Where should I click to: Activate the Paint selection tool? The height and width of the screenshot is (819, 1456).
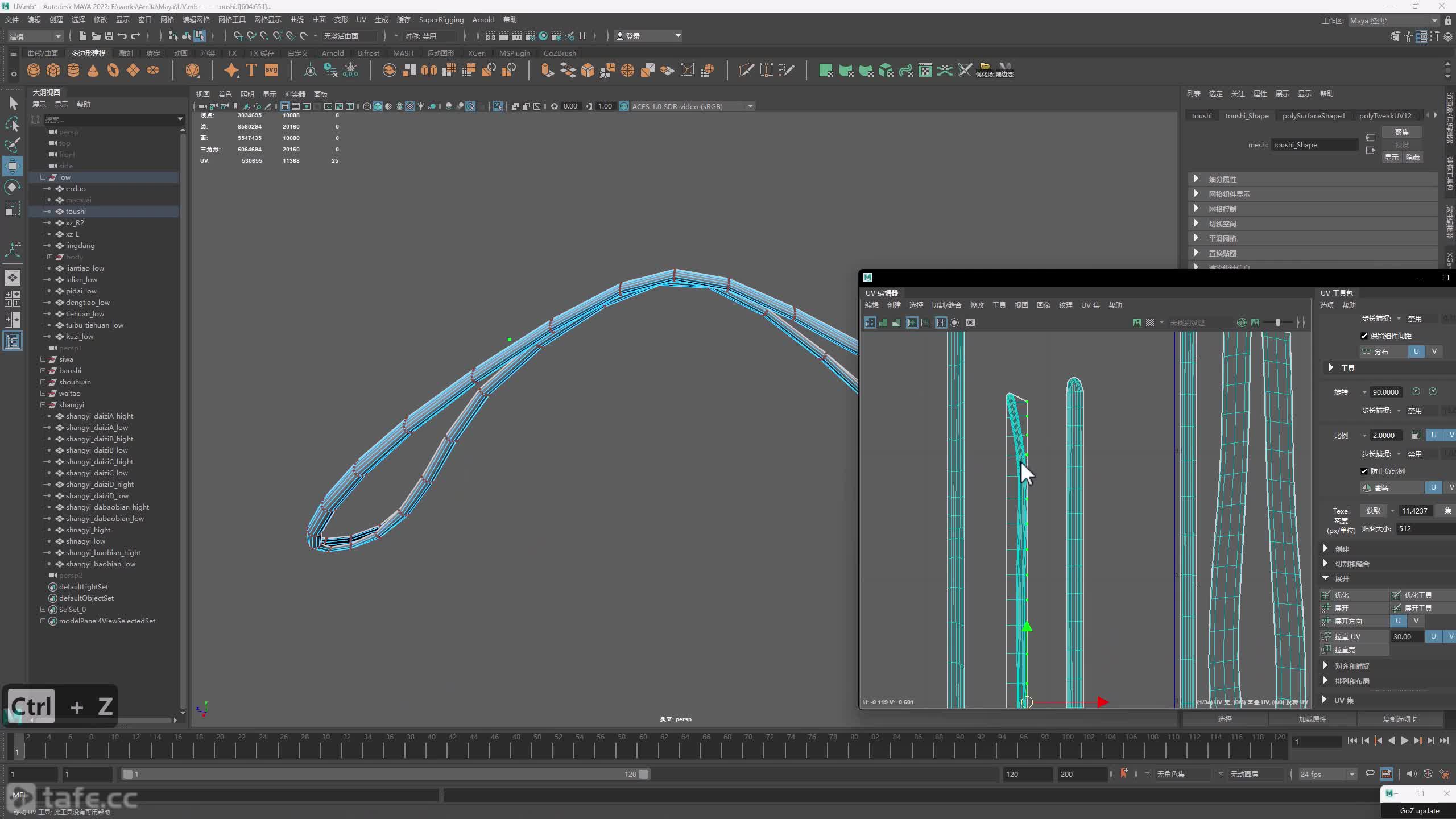tap(13, 145)
